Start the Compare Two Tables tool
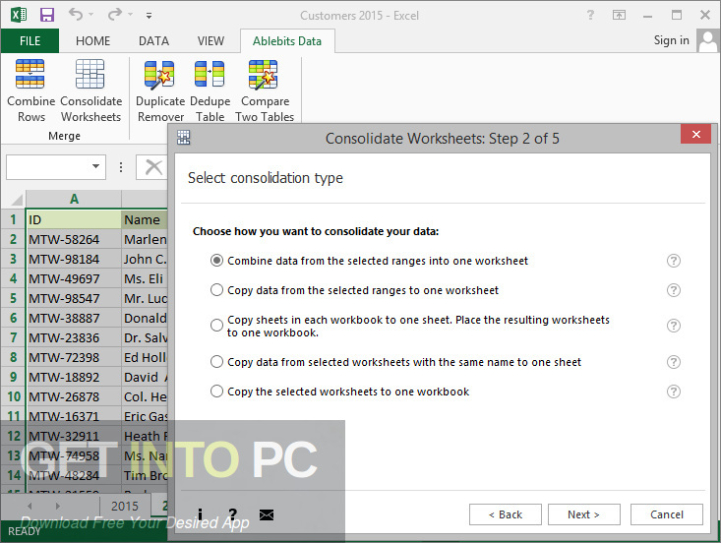The width and height of the screenshot is (721, 543). pyautogui.click(x=264, y=91)
